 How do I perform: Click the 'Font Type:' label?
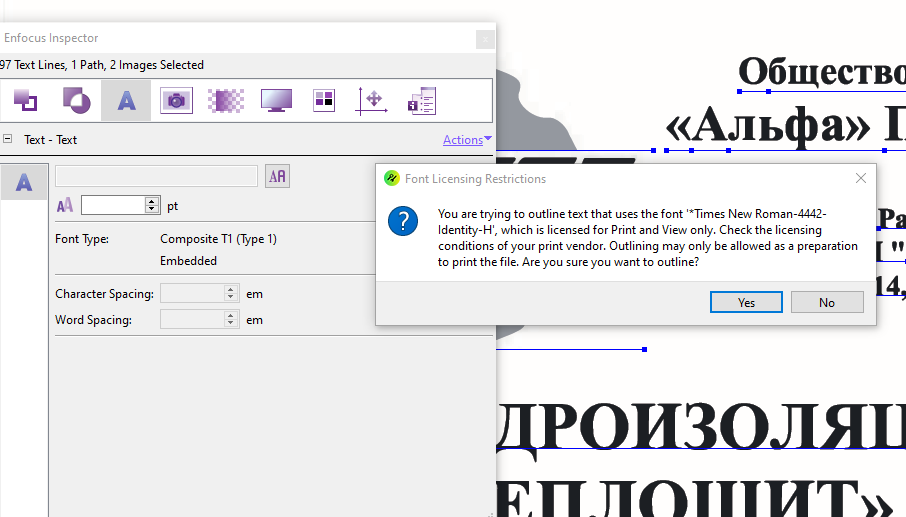click(x=81, y=239)
